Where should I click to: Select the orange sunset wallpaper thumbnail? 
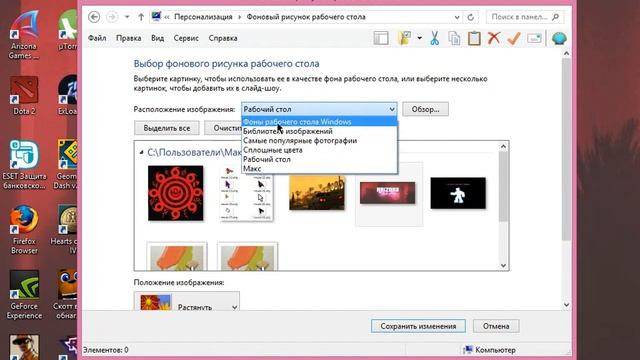[317, 193]
